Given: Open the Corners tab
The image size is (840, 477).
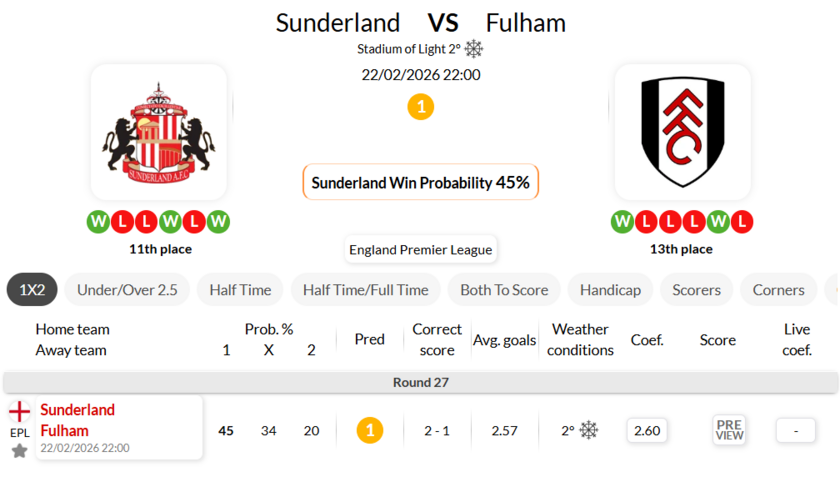Looking at the screenshot, I should (x=778, y=290).
